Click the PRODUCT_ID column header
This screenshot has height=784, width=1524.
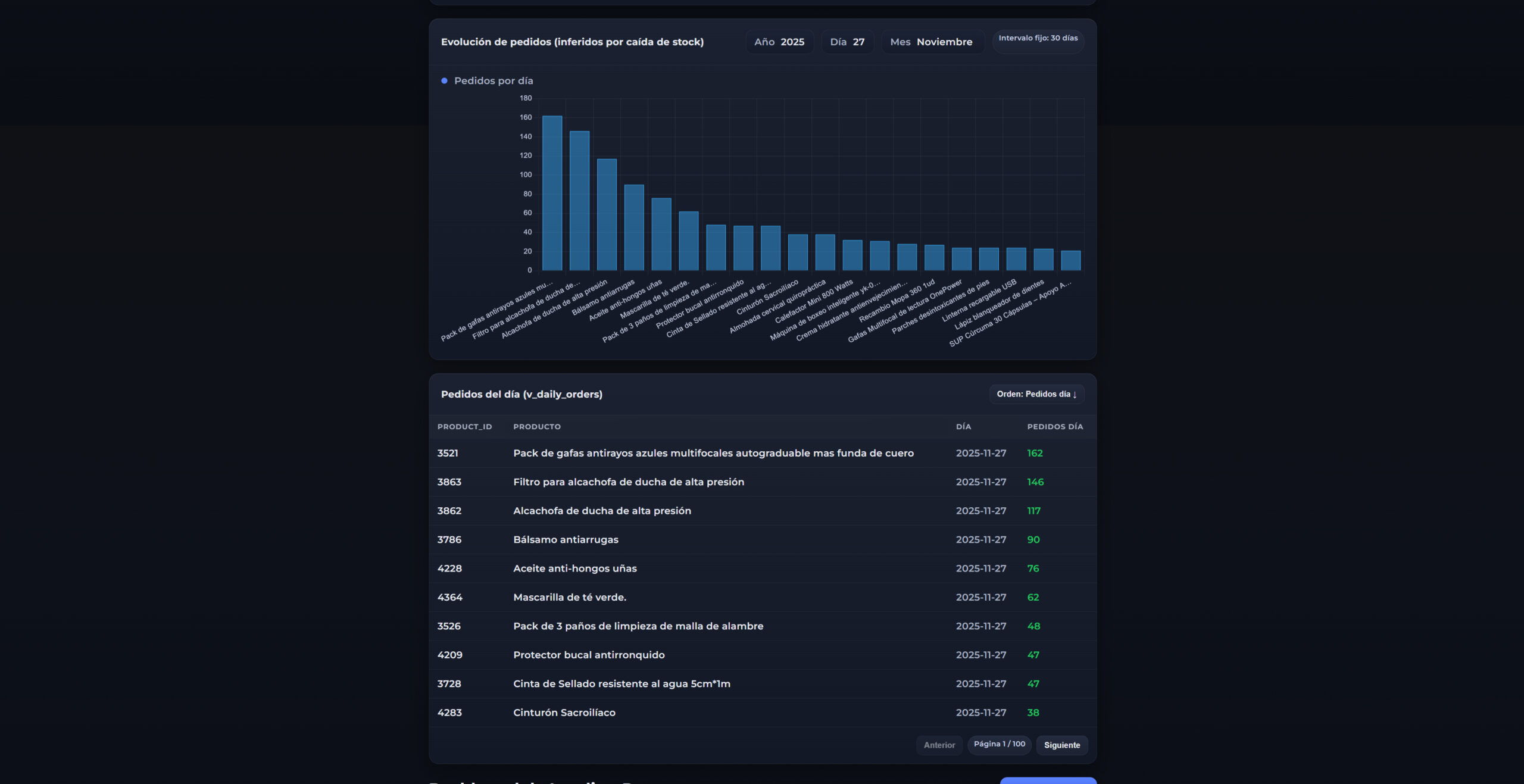pos(464,427)
